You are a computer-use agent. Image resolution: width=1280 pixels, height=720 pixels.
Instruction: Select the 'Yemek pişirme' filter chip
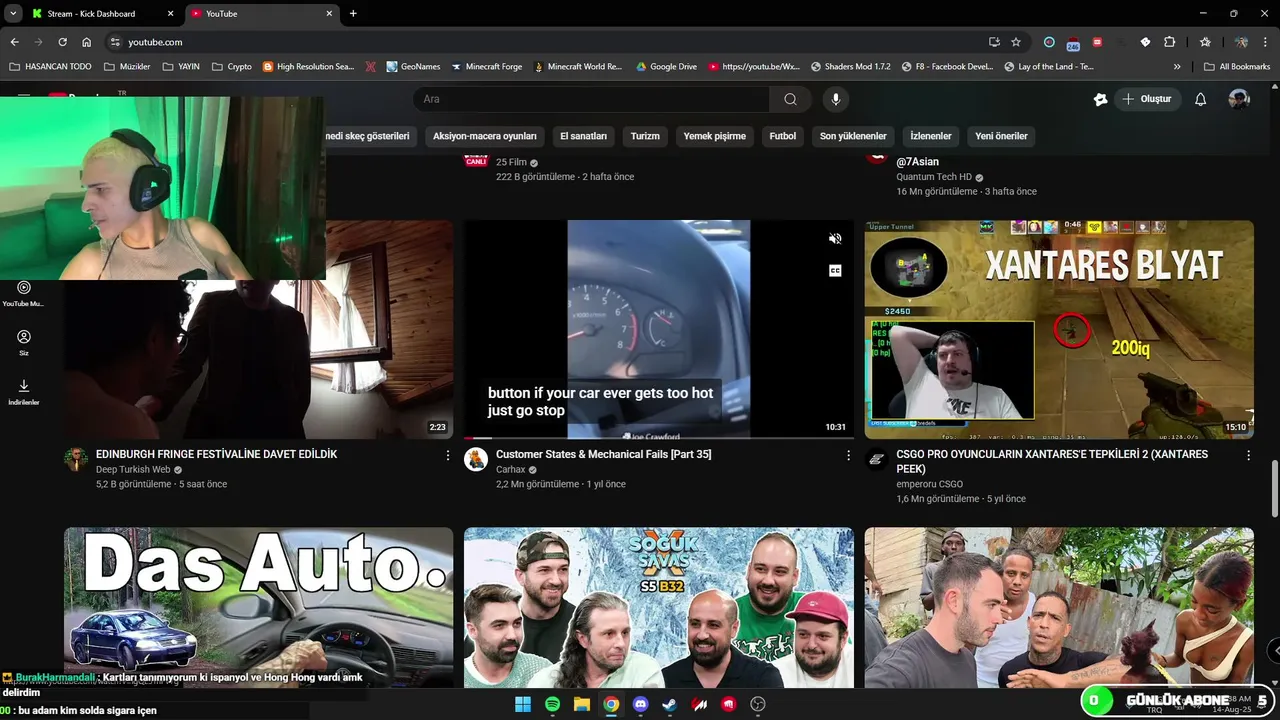click(x=715, y=136)
